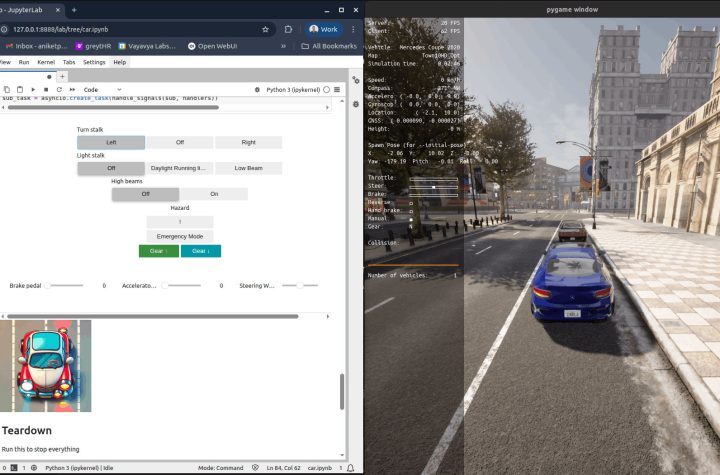Add a new launcher tab
Screen dimensions: 720x475
(62, 76)
